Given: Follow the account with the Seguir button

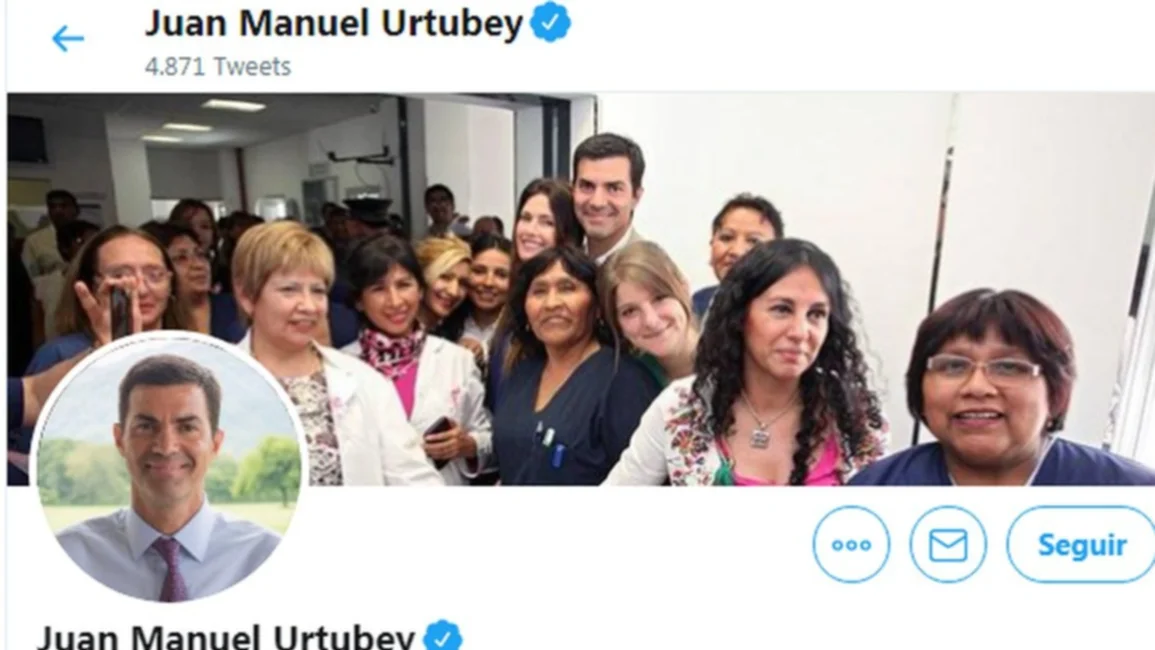Looking at the screenshot, I should coord(1081,545).
